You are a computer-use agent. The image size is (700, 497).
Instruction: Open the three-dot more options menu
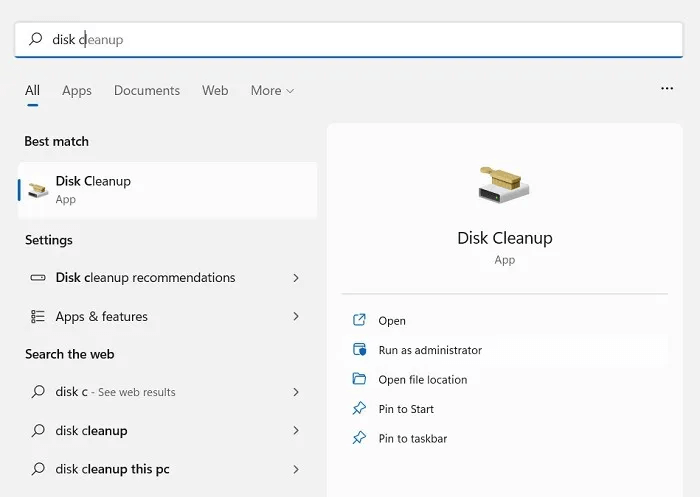point(667,89)
